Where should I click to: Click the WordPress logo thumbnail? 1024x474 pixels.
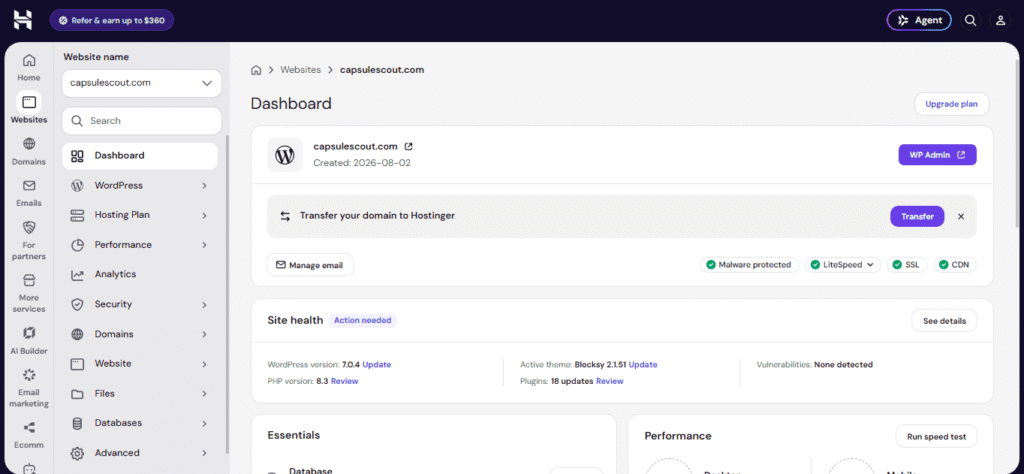[285, 155]
